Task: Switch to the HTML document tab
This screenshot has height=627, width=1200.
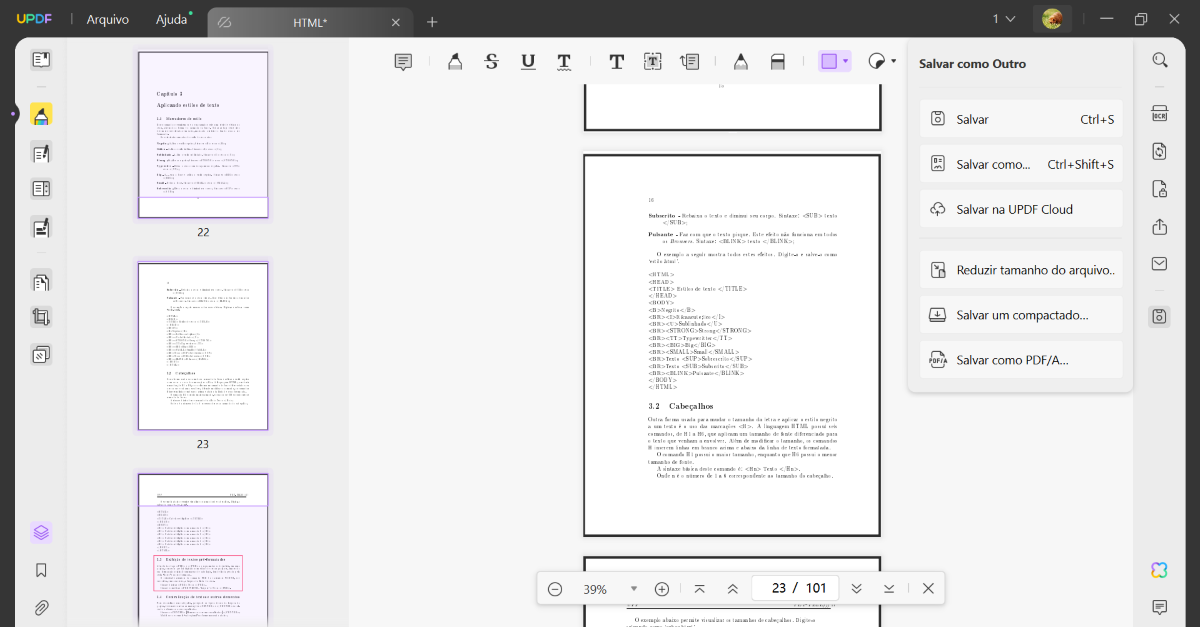Action: tap(310, 21)
